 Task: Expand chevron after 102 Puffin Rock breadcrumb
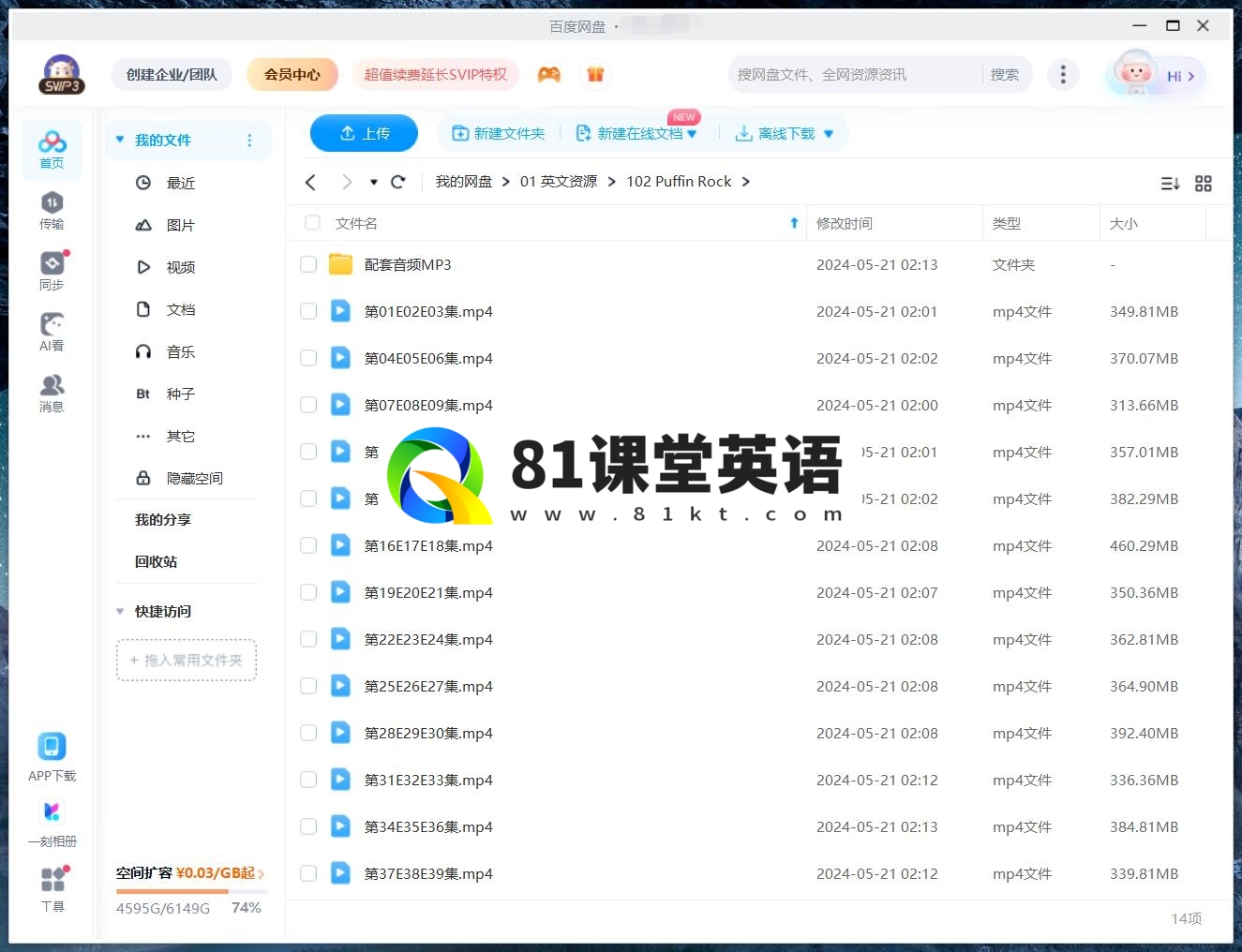coord(746,182)
